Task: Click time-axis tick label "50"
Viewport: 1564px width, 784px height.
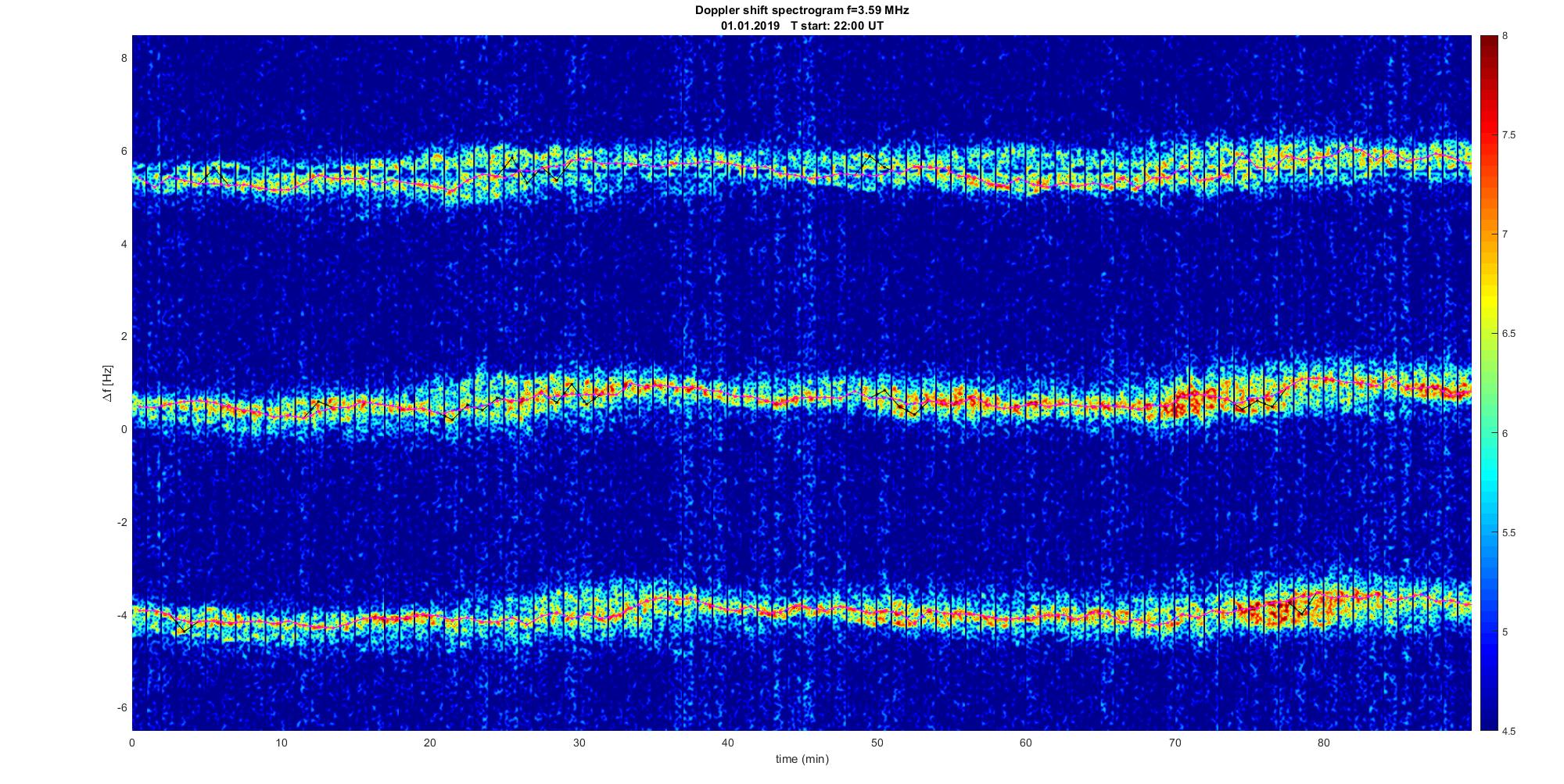Action: [877, 743]
